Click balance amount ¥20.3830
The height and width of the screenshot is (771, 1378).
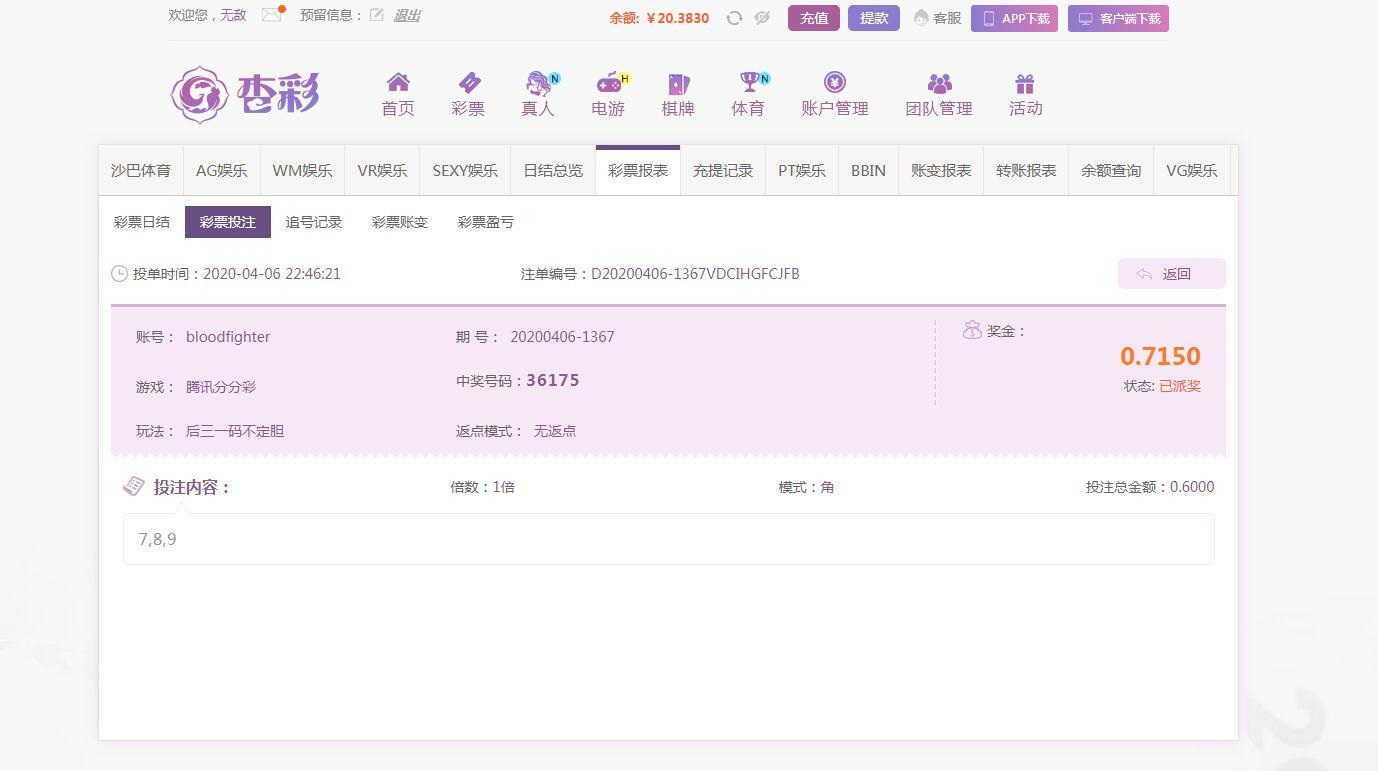[678, 18]
